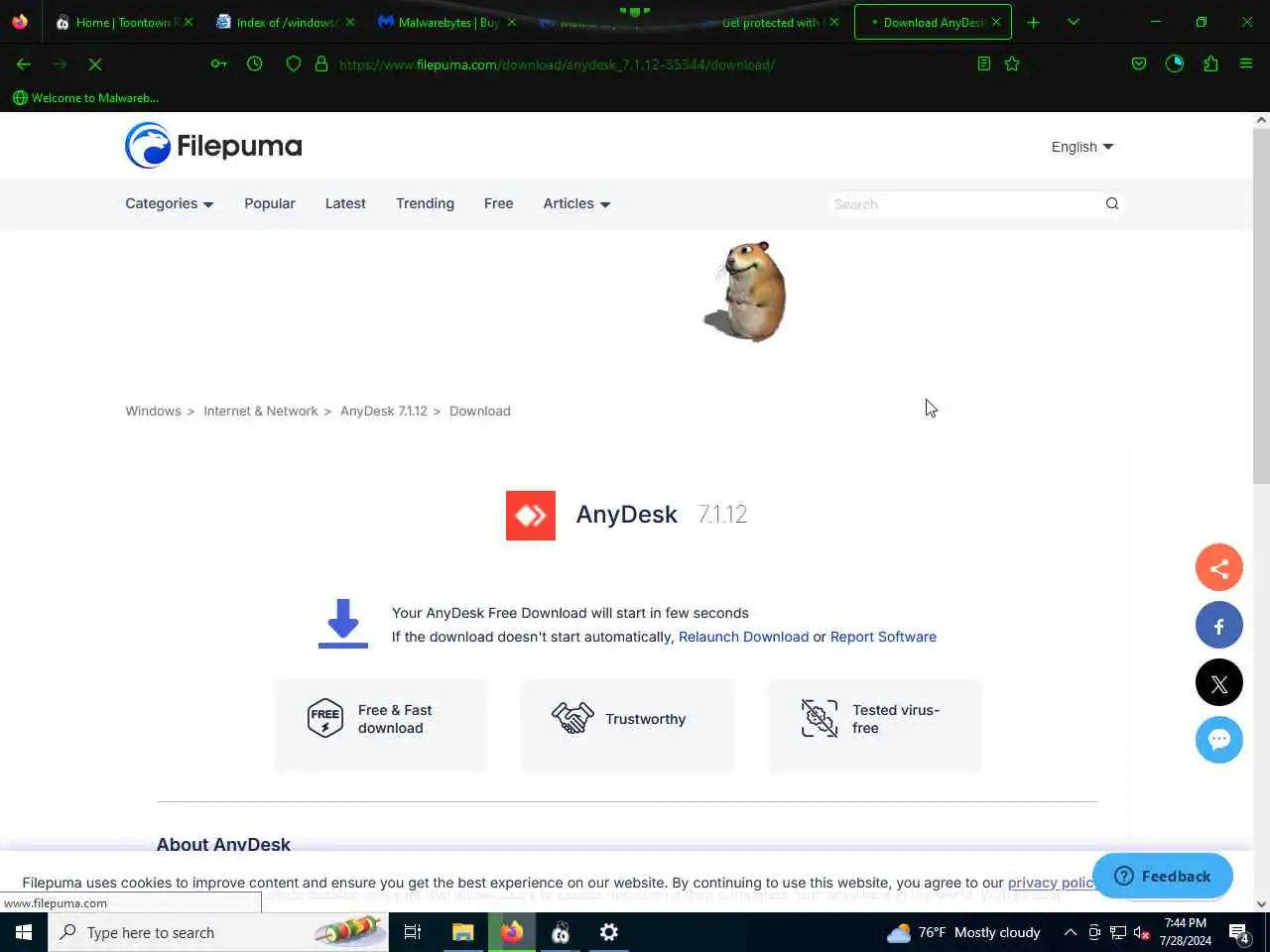Open the extensions puzzle icon
1270x952 pixels.
(x=1210, y=63)
